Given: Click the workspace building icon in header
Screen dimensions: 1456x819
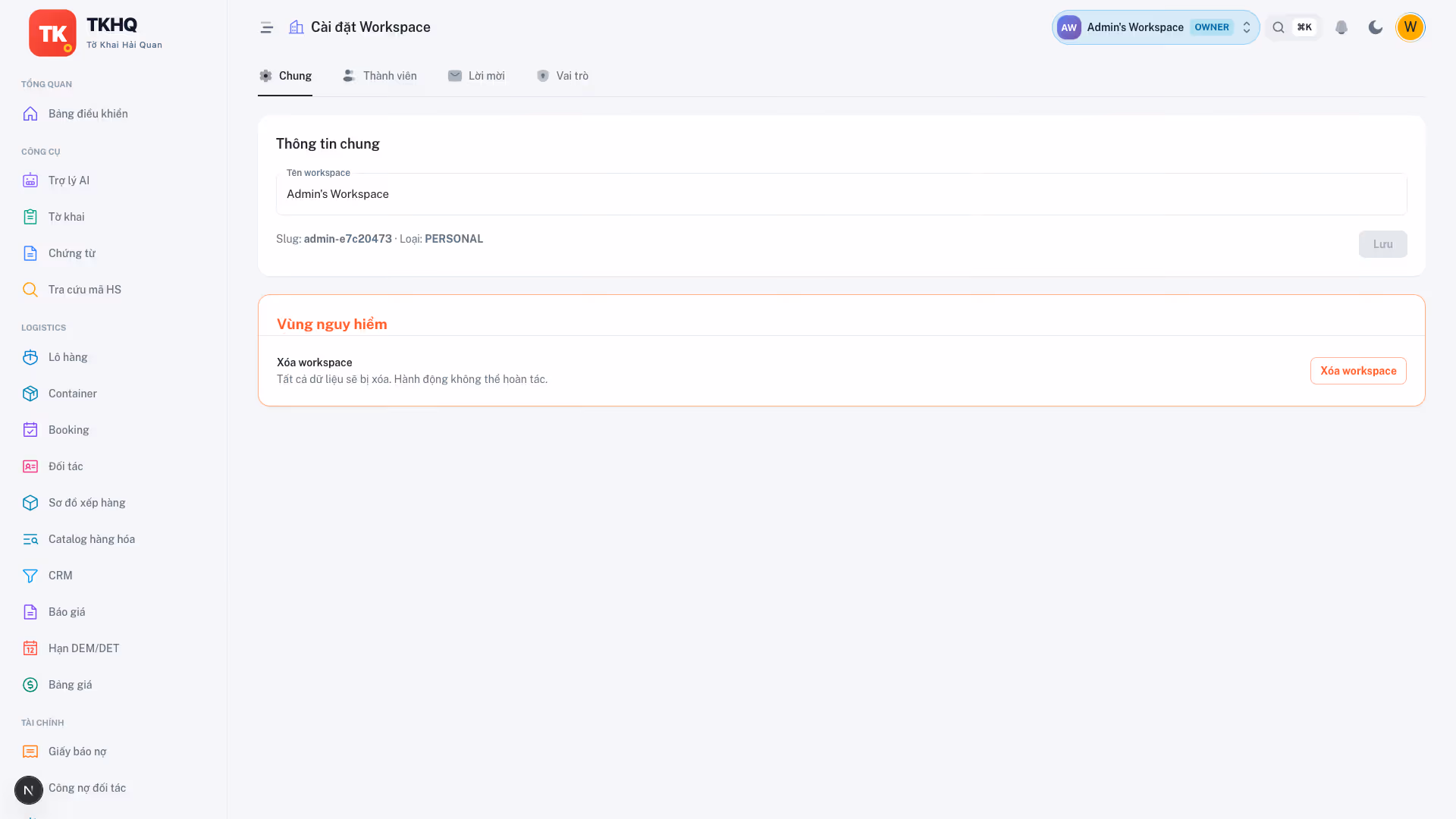Looking at the screenshot, I should 297,27.
